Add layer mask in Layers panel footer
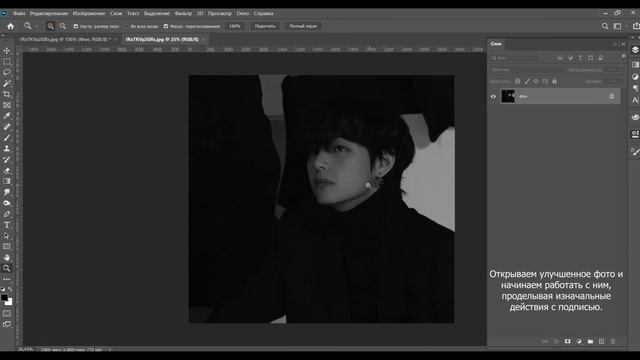The image size is (640, 360). coord(568,341)
